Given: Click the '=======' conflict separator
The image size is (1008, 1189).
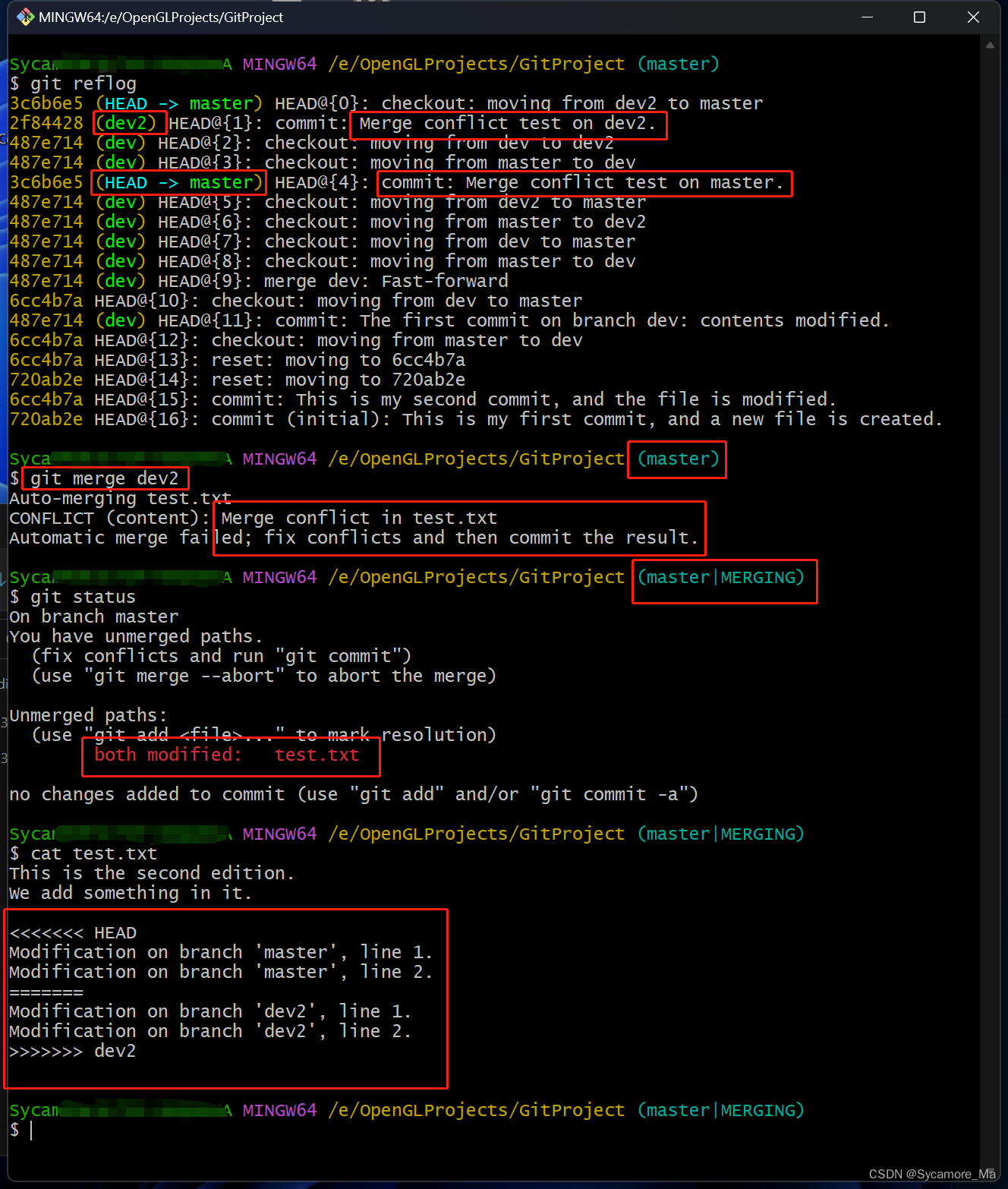Looking at the screenshot, I should (46, 992).
